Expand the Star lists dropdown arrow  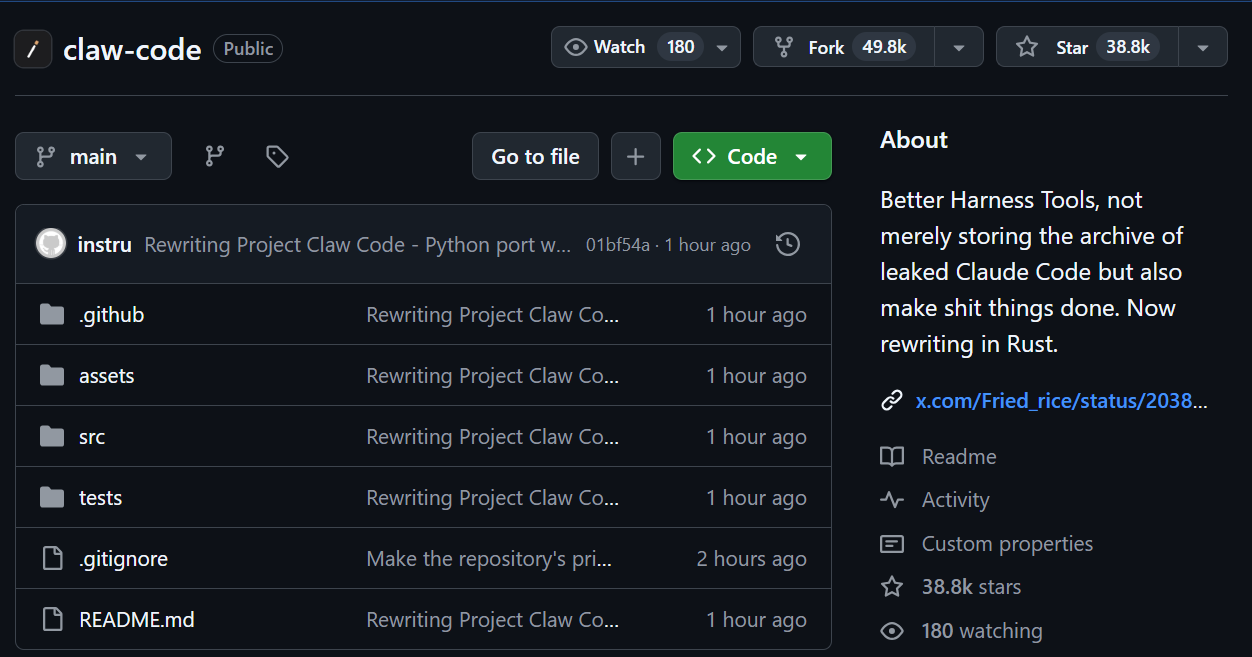1203,47
